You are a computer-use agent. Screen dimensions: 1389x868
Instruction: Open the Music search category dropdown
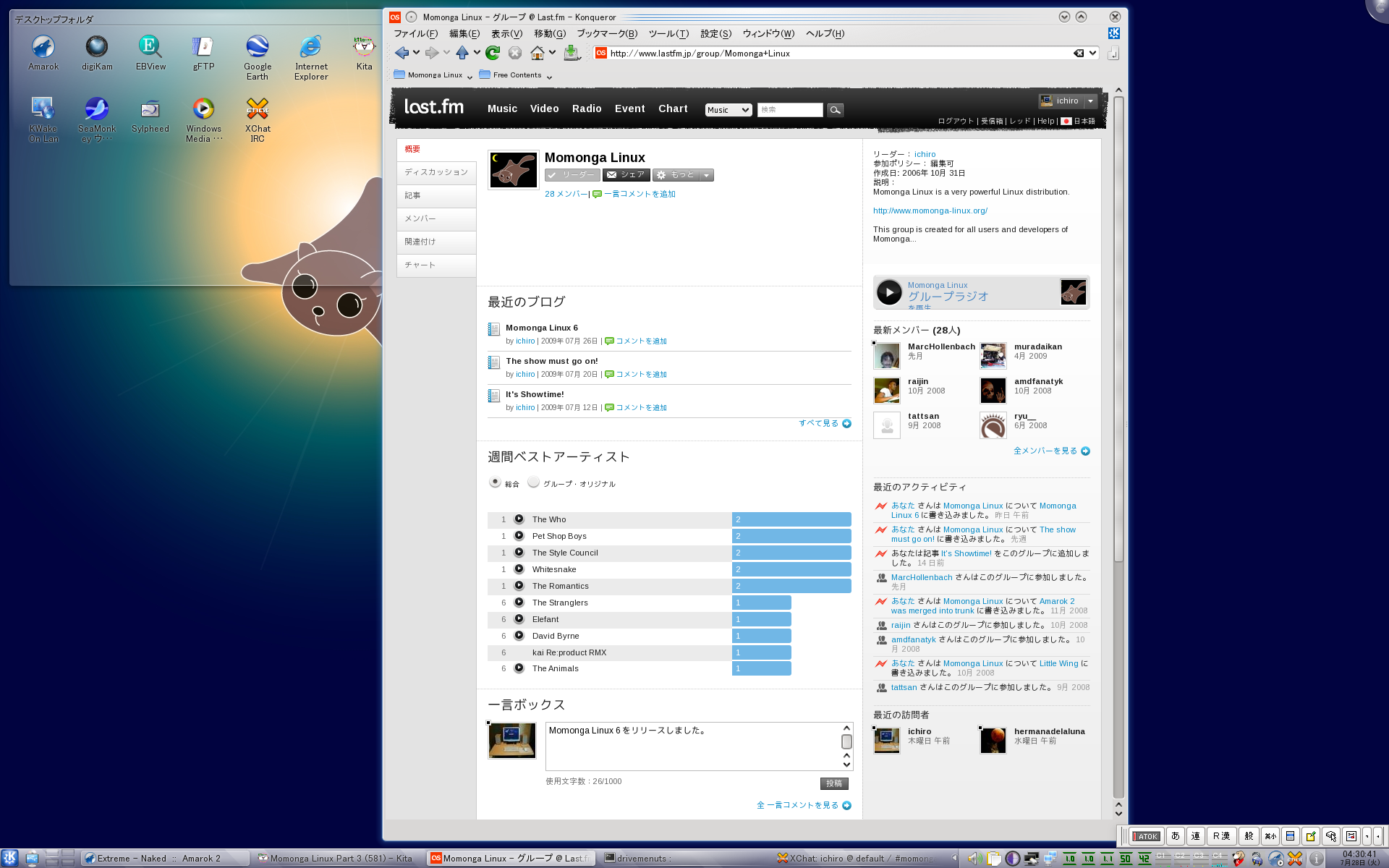(x=729, y=110)
